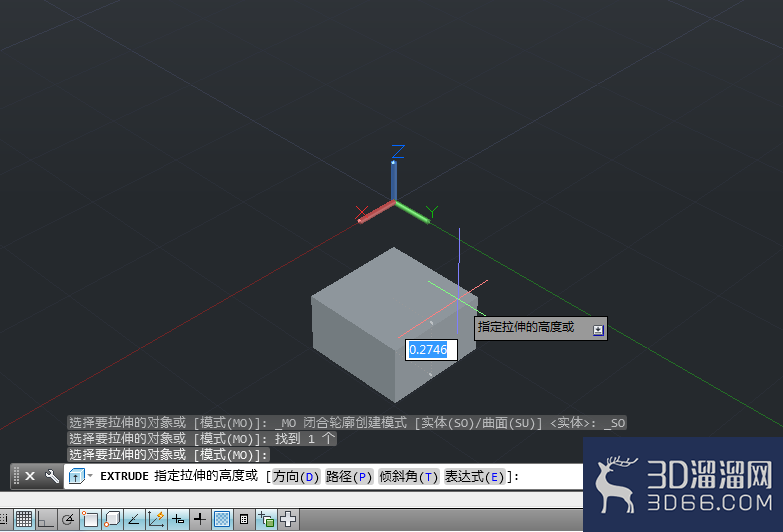The width and height of the screenshot is (783, 532).
Task: Click the red X axis of the UCS icon
Action: (x=376, y=212)
